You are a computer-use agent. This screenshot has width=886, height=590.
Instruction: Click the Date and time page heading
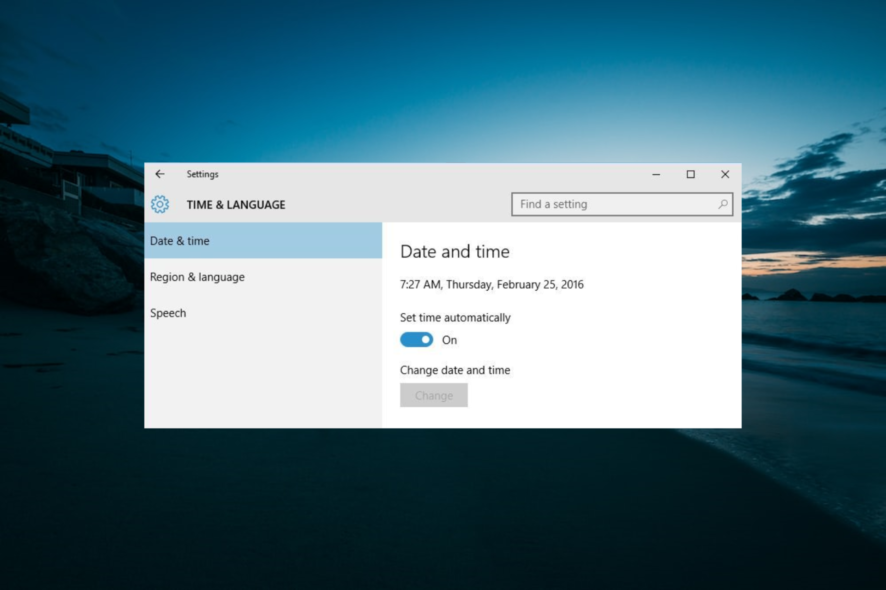(x=455, y=251)
